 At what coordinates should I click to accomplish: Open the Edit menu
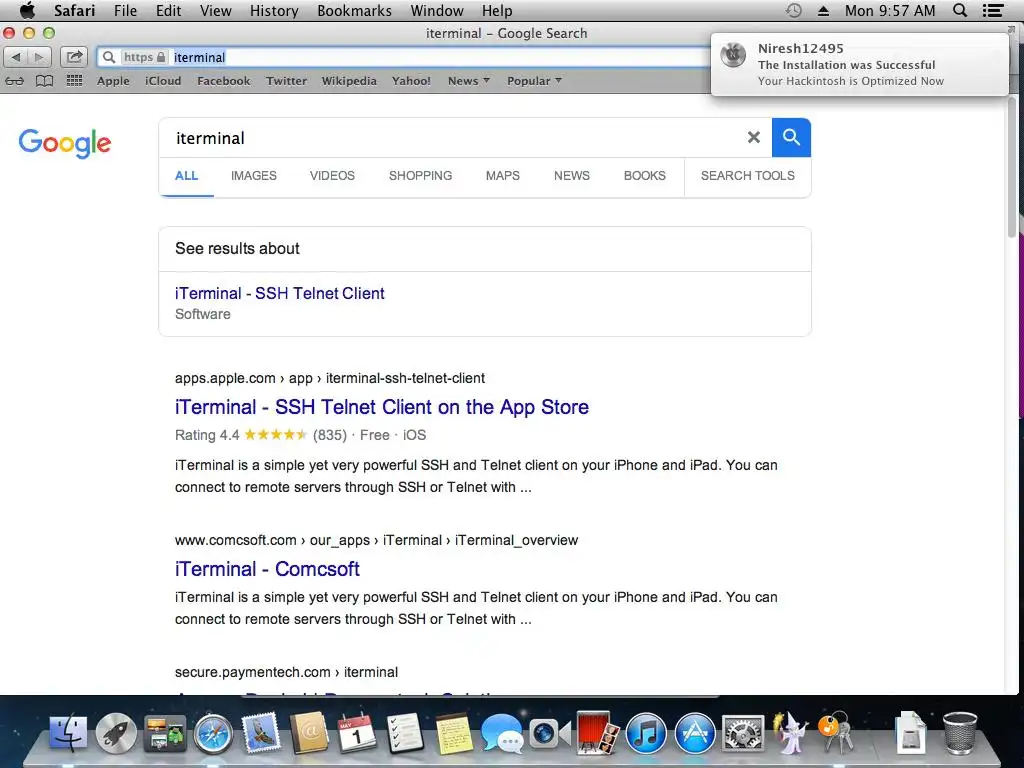[168, 11]
